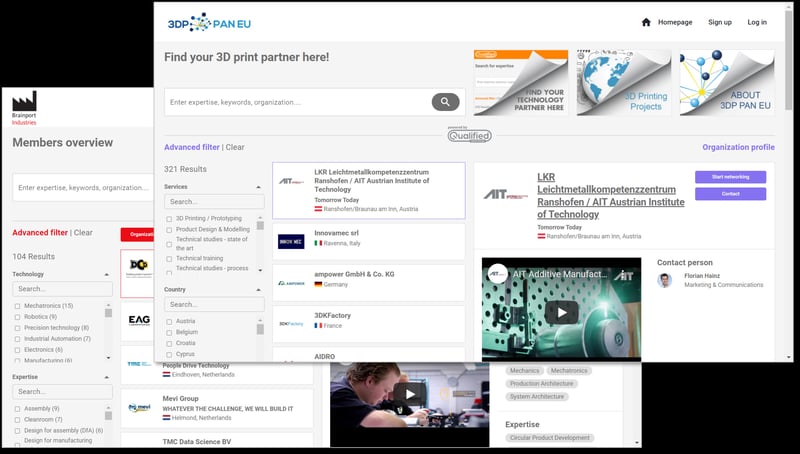800x454 pixels.
Task: Click Clear next to 3DP Advanced filter
Action: pyautogui.click(x=235, y=147)
